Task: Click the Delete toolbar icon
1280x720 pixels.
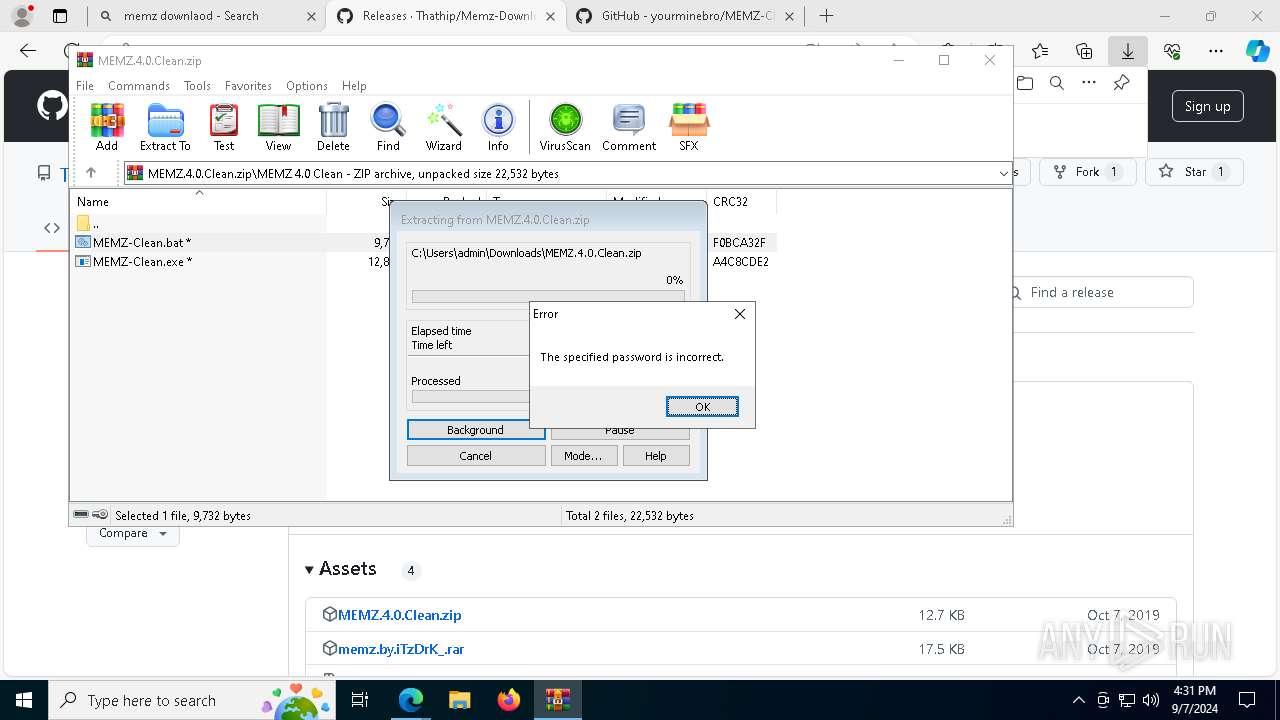Action: (x=333, y=127)
